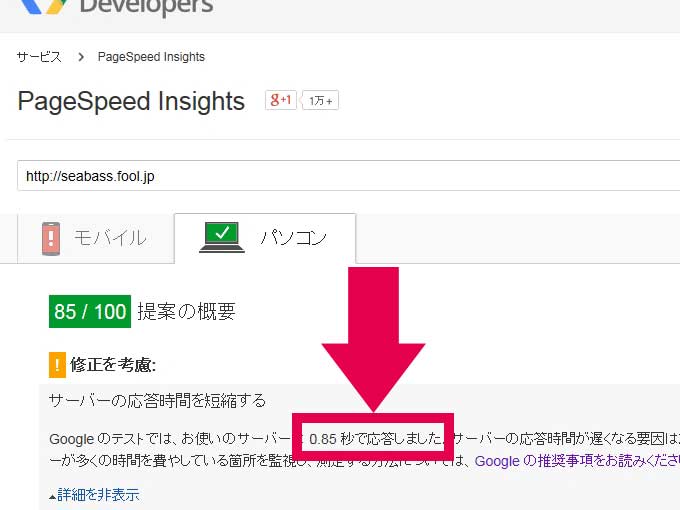Open the Google の推奨事項 link
The height and width of the screenshot is (510, 680).
pos(577,461)
